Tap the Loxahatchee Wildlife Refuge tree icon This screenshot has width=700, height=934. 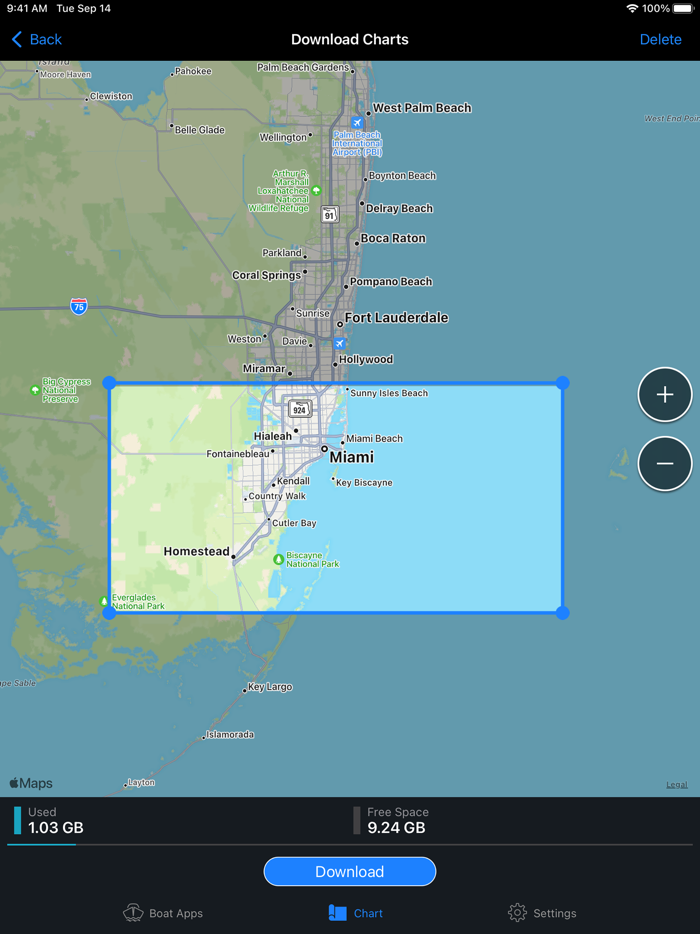[x=316, y=191]
